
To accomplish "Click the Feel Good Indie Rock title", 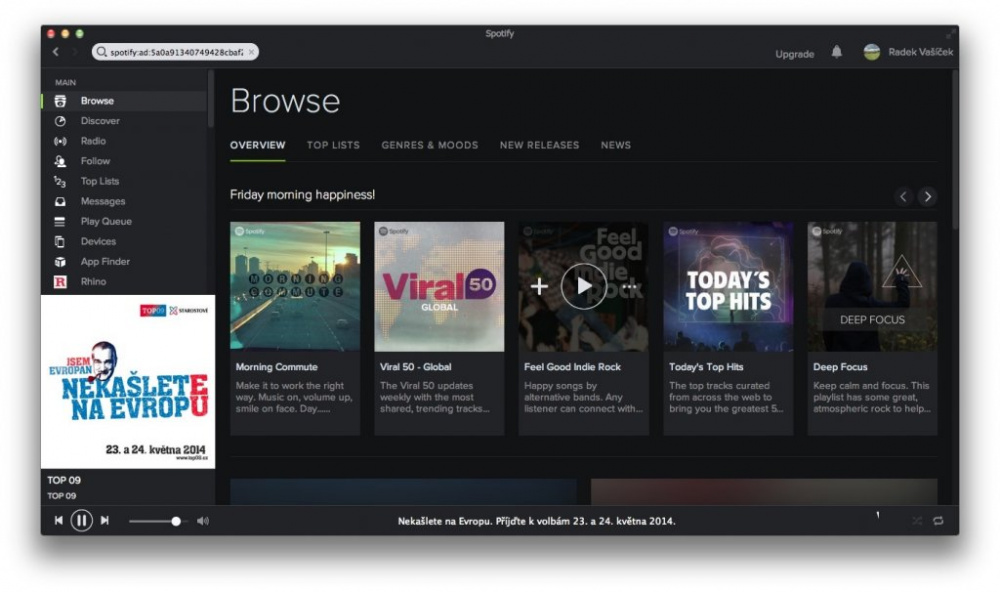I will [x=572, y=367].
